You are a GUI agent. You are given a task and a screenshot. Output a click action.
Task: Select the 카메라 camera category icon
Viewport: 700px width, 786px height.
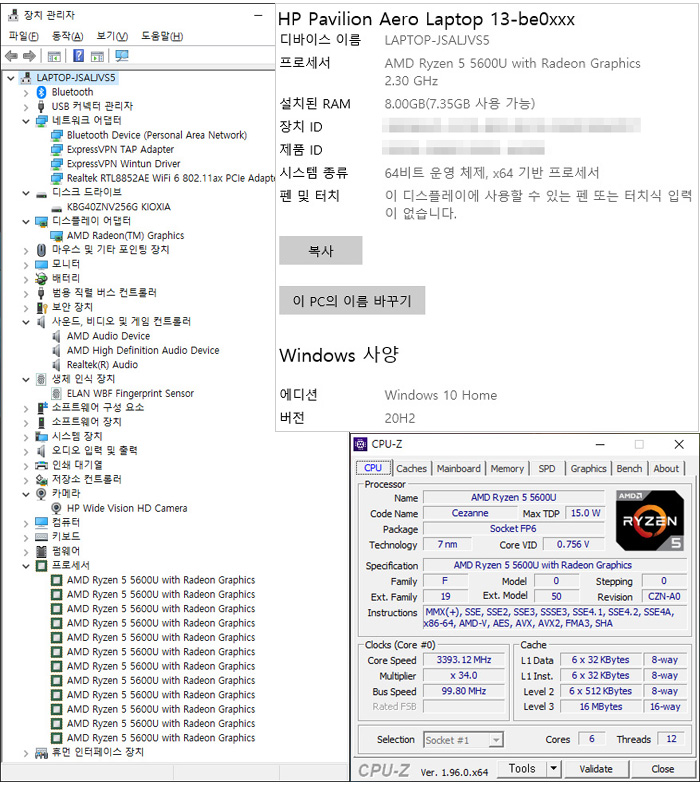(42, 494)
